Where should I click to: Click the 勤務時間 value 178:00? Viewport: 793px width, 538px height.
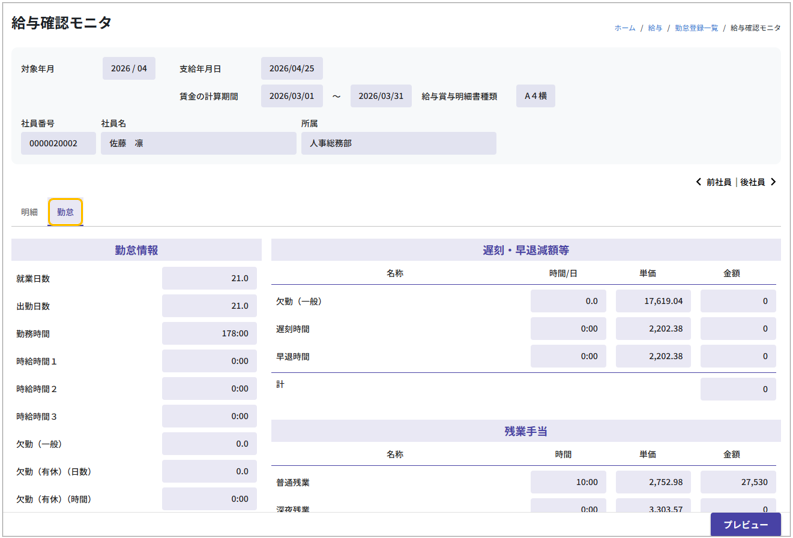click(209, 334)
